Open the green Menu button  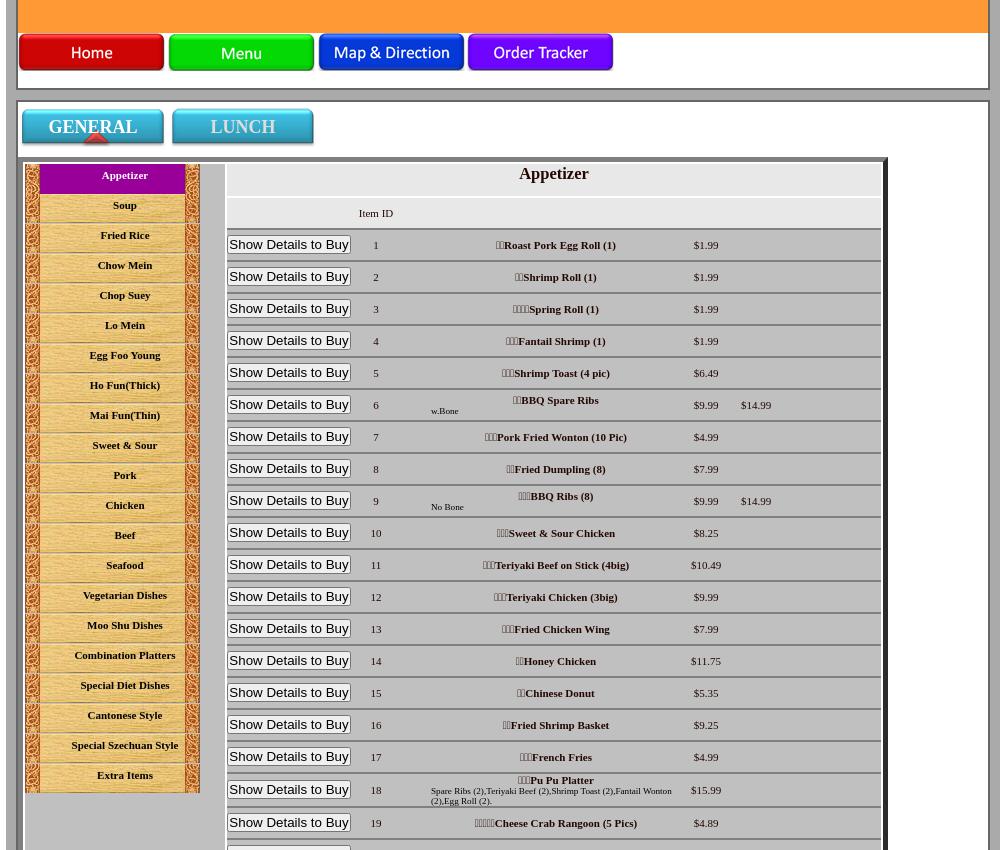tap(241, 53)
